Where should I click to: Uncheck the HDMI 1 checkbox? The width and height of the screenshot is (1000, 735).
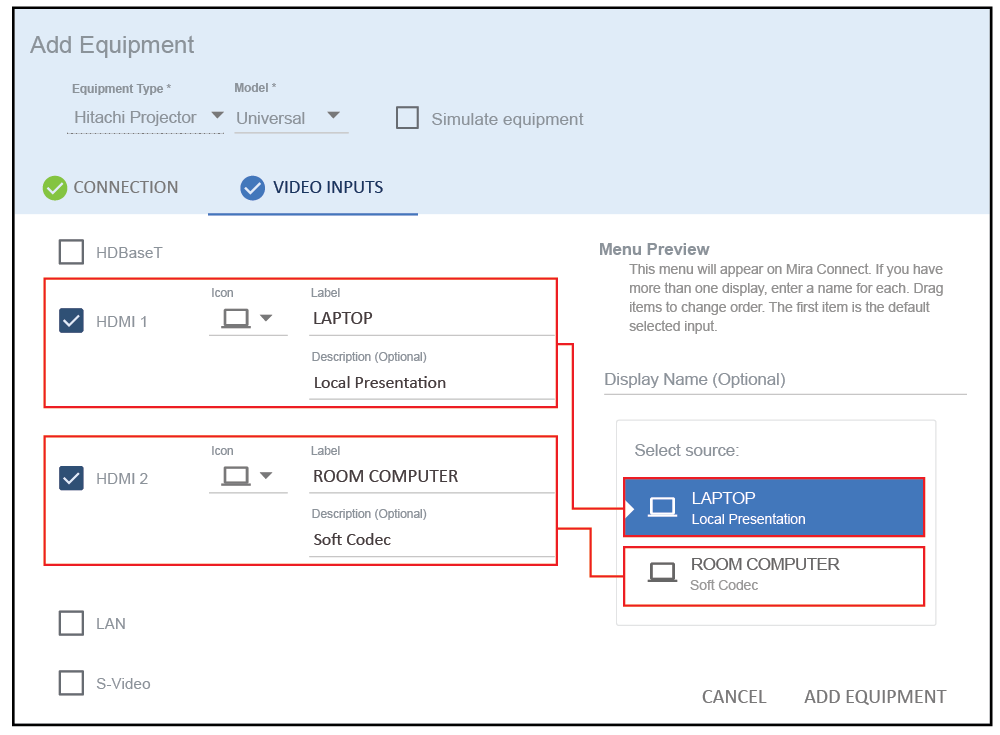point(71,321)
